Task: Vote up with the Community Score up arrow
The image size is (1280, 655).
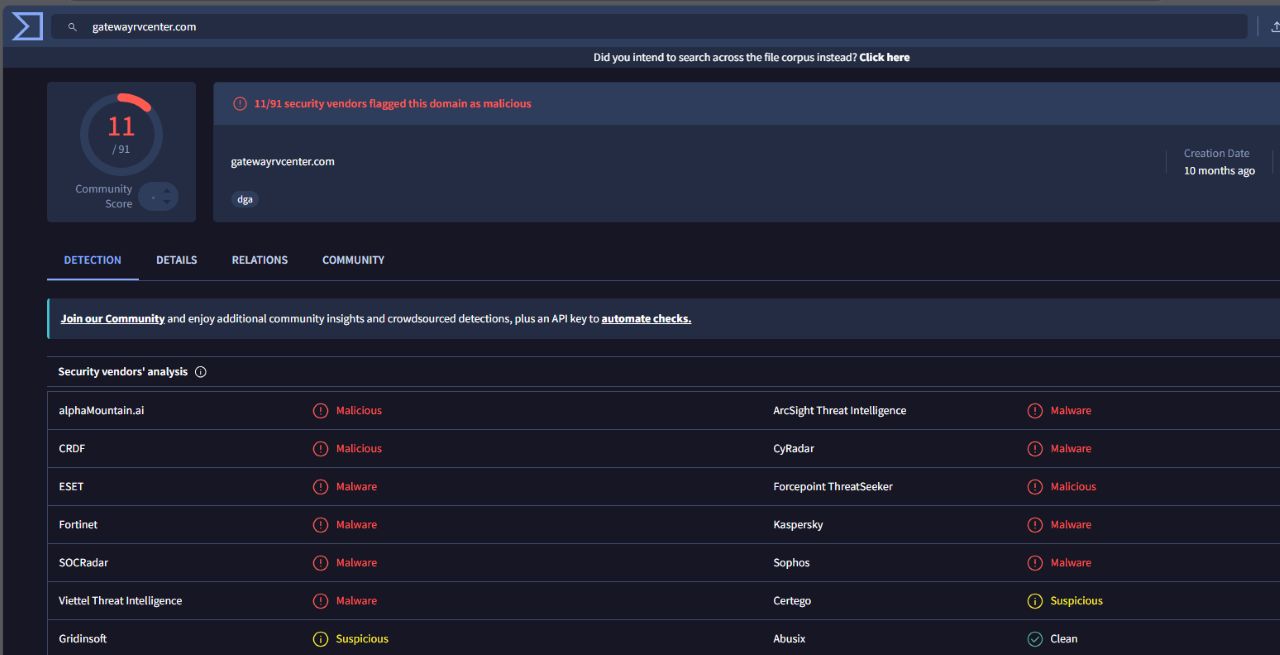Action: (x=167, y=190)
